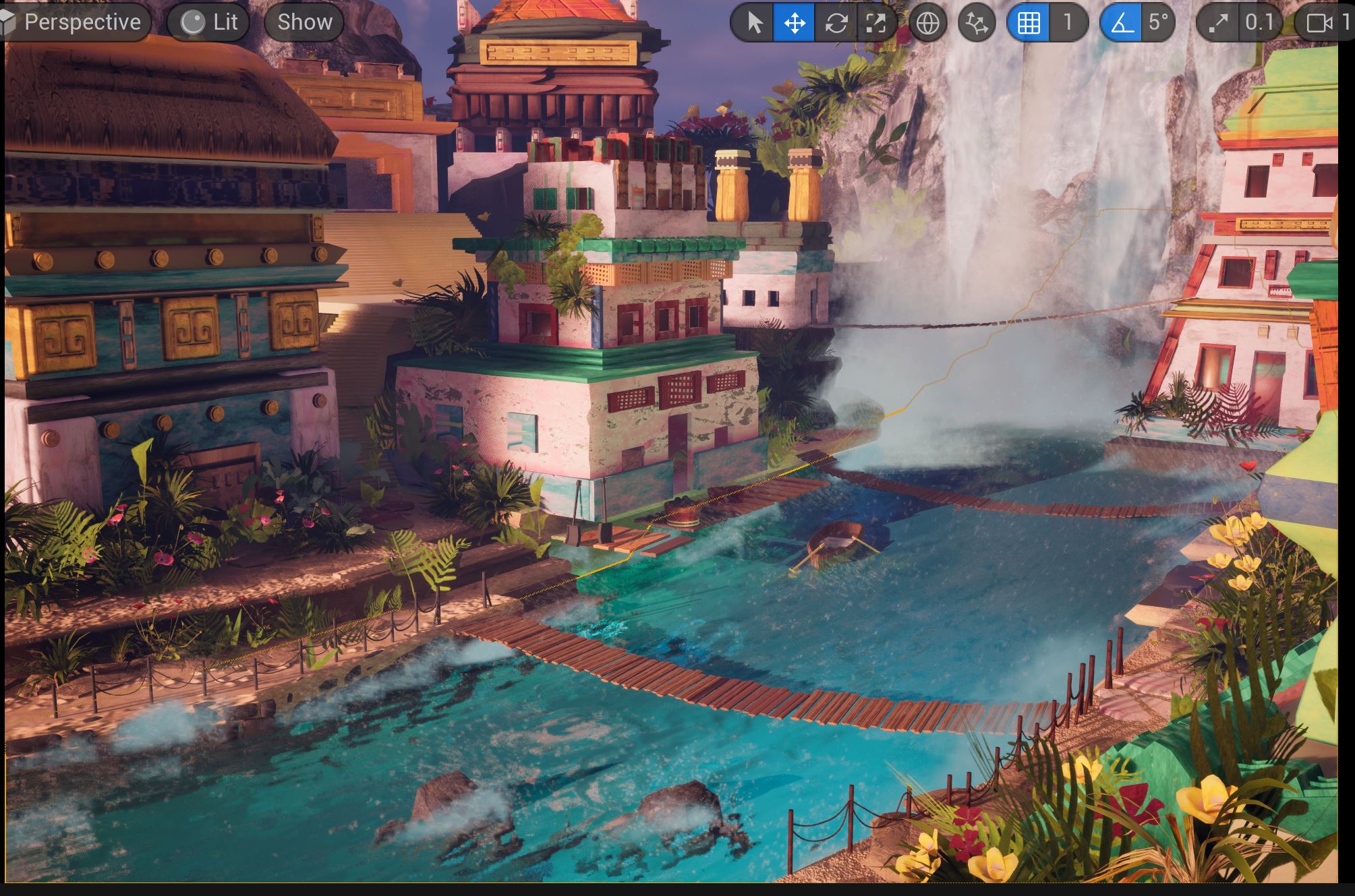Click the scale snap arrow icon
This screenshot has height=896, width=1355.
[1217, 23]
